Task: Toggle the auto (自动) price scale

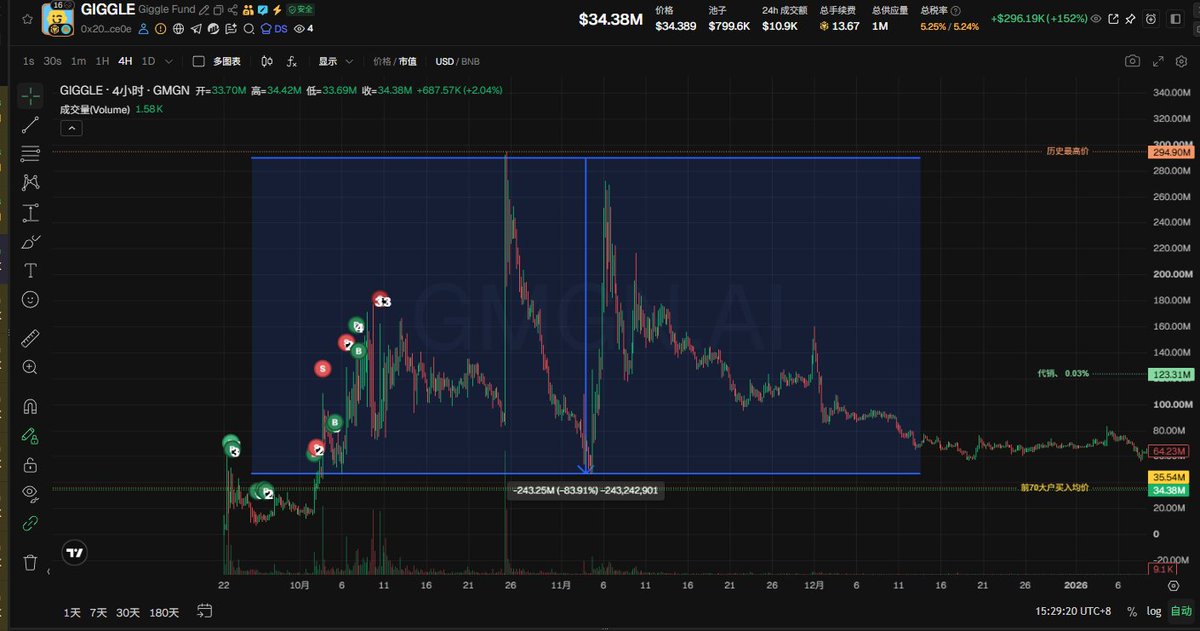Action: point(1180,611)
